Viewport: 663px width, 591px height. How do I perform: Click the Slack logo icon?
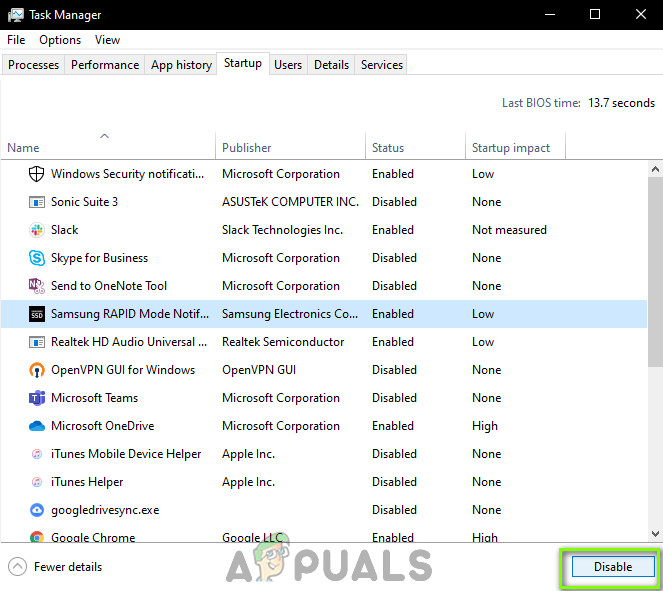pyautogui.click(x=37, y=230)
